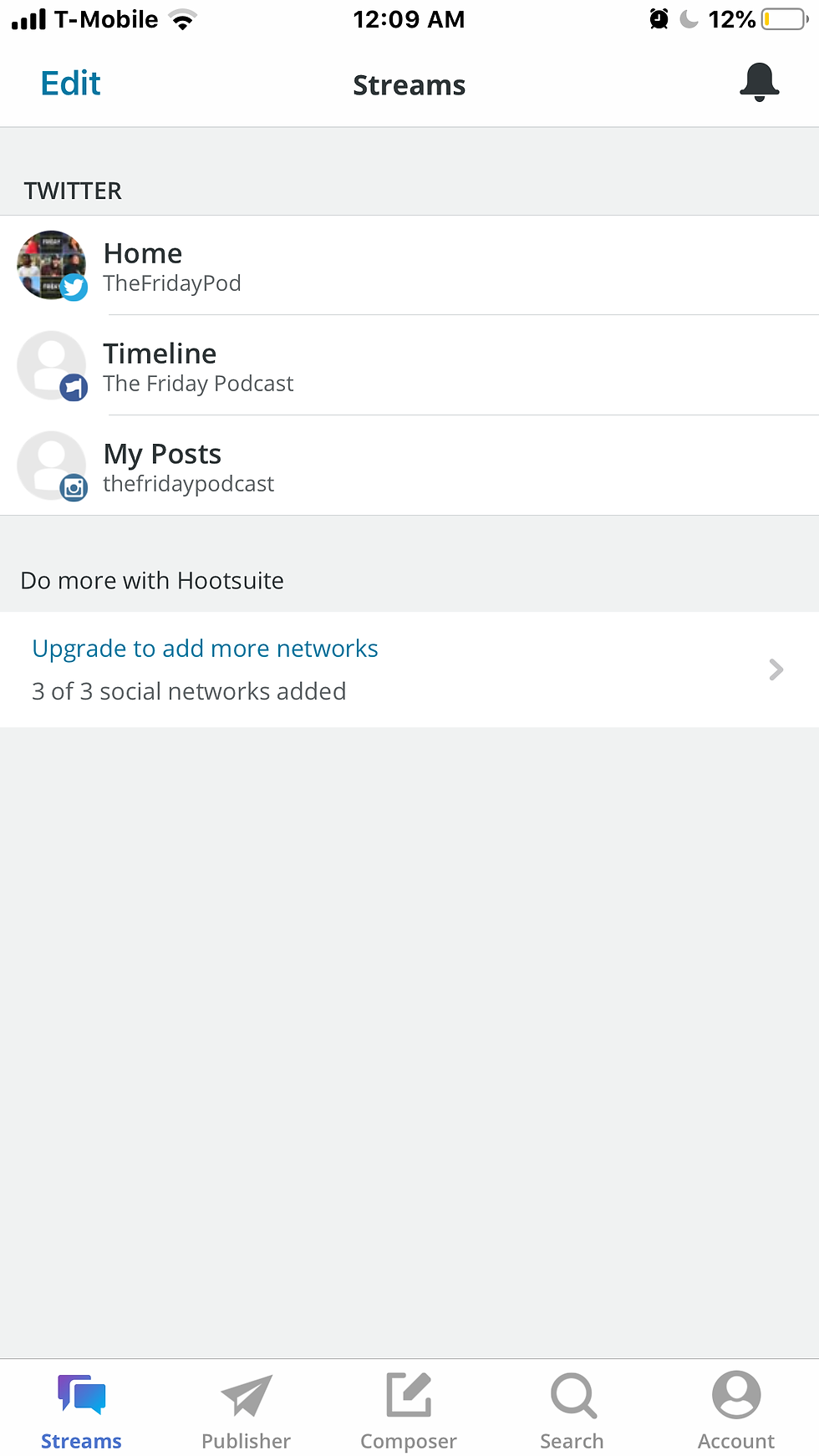Tap the TheFridayPod profile thumbnail
The image size is (819, 1456).
[48, 262]
